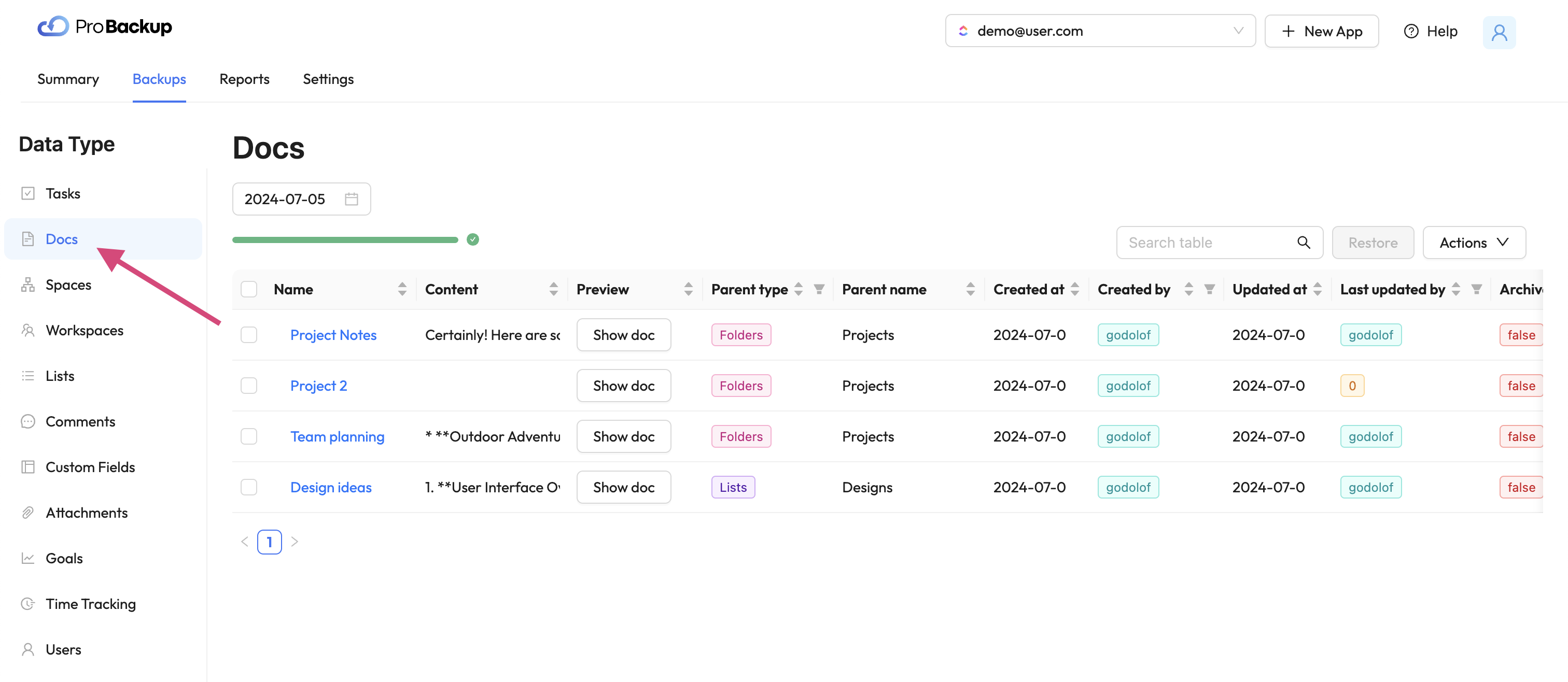Filter the Last updated by column
The height and width of the screenshot is (682, 1568).
(x=1477, y=290)
